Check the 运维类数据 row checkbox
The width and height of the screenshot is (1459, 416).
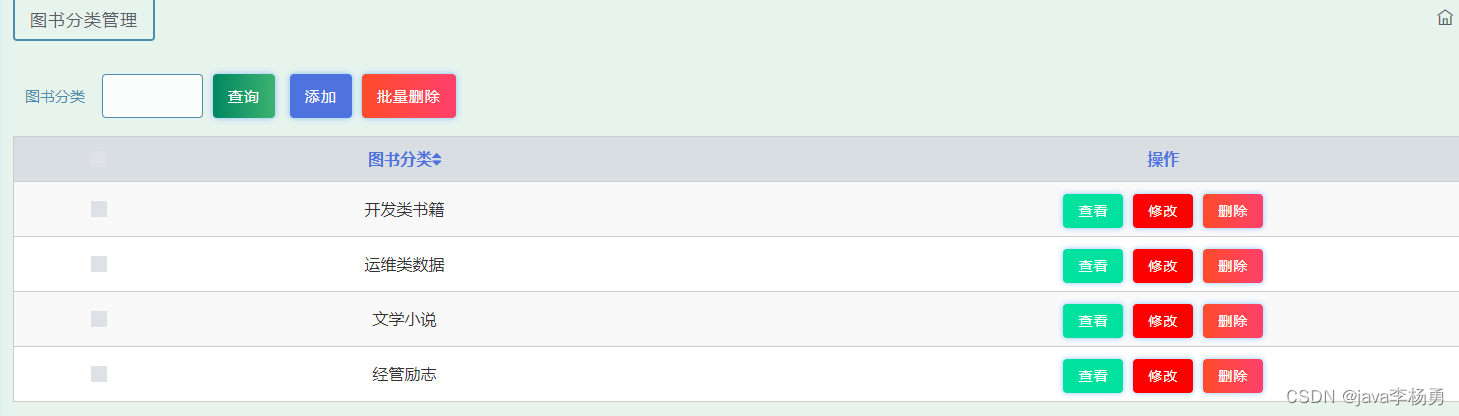(99, 264)
